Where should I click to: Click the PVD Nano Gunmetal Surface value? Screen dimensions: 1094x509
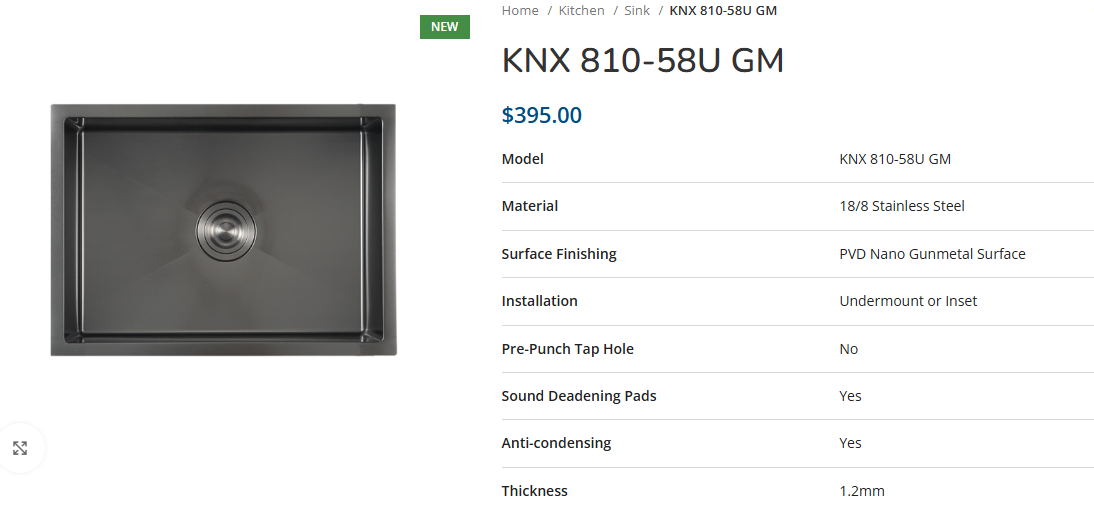932,254
